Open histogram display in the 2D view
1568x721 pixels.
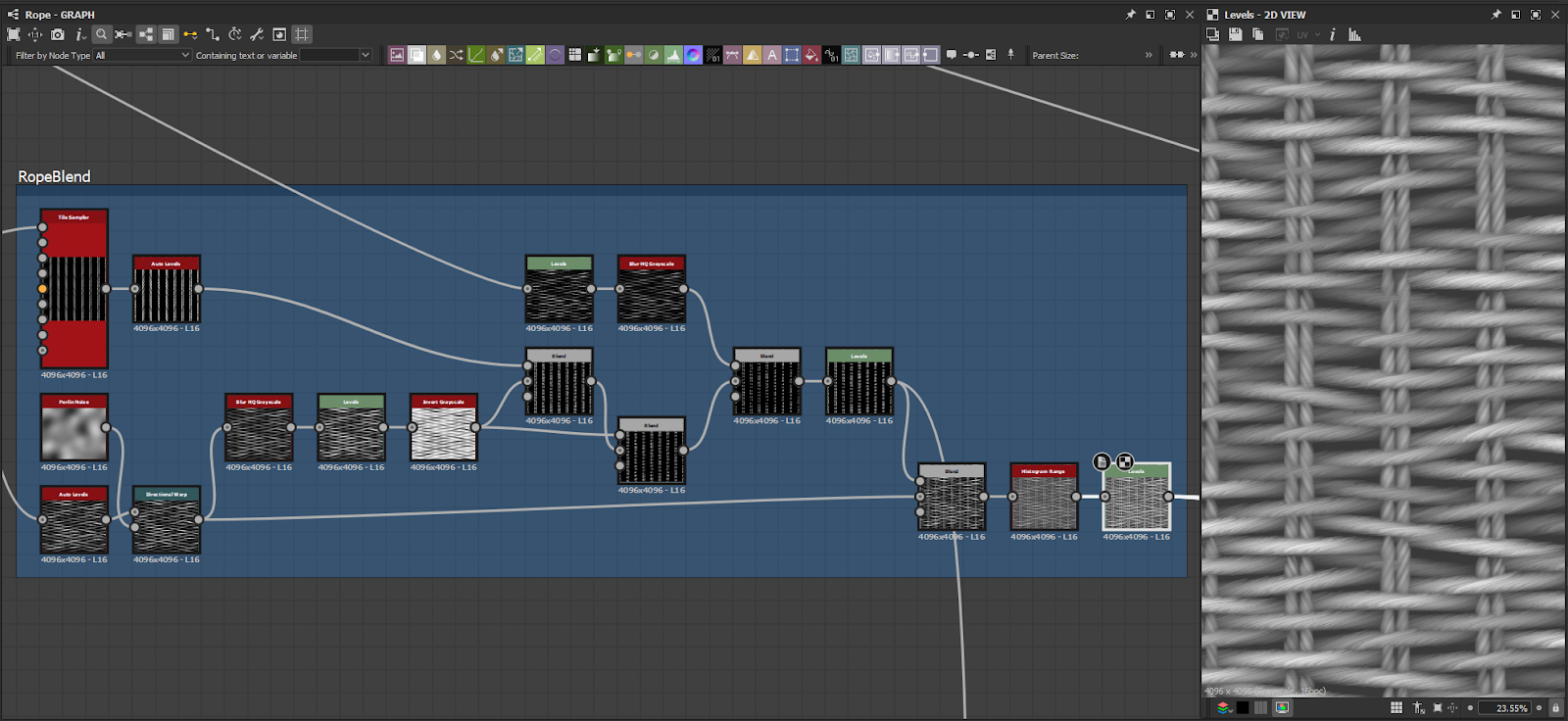pos(1354,34)
